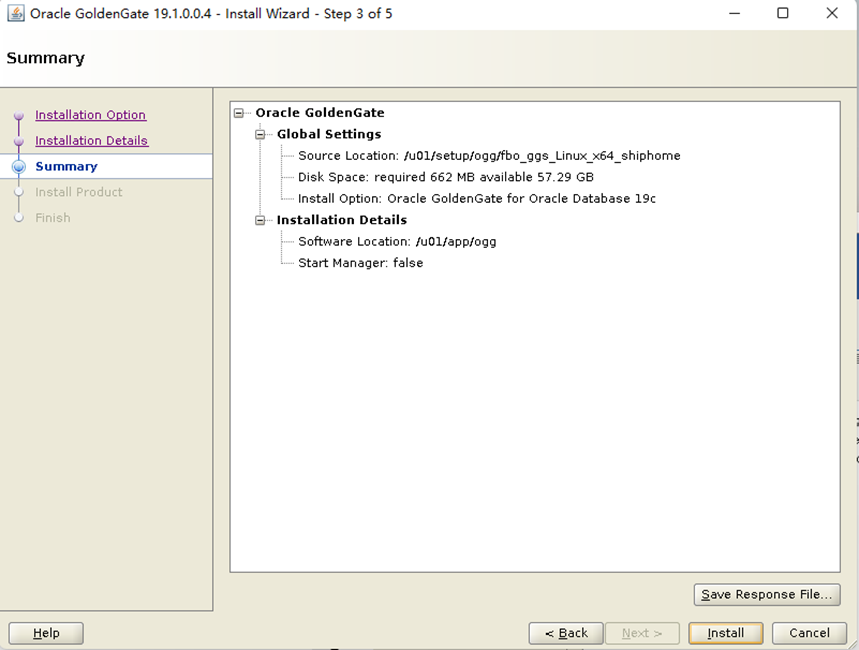Select the Summary step in the sidebar
Screen dimensions: 859x650
pos(66,167)
